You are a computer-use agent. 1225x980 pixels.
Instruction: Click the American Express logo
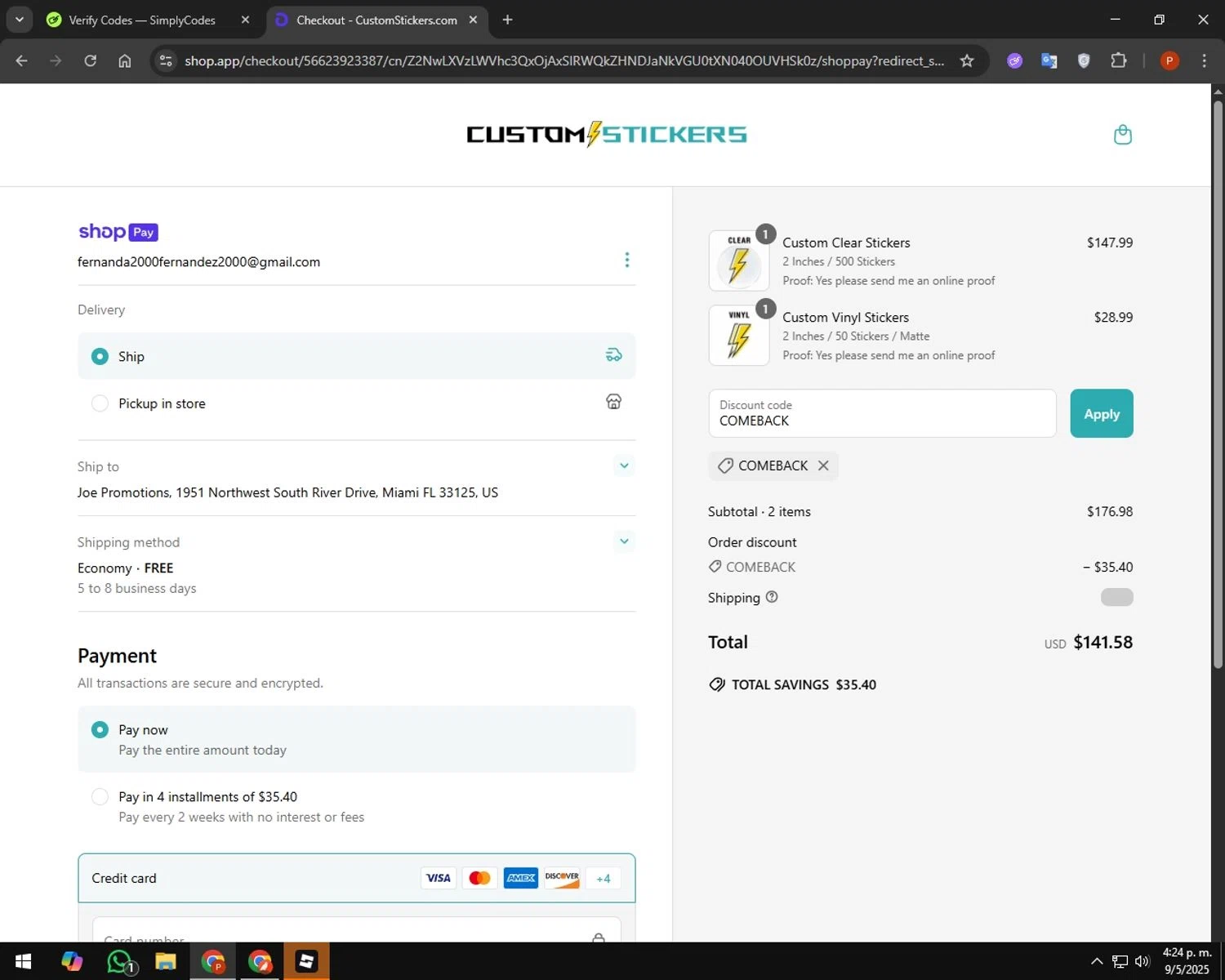521,878
